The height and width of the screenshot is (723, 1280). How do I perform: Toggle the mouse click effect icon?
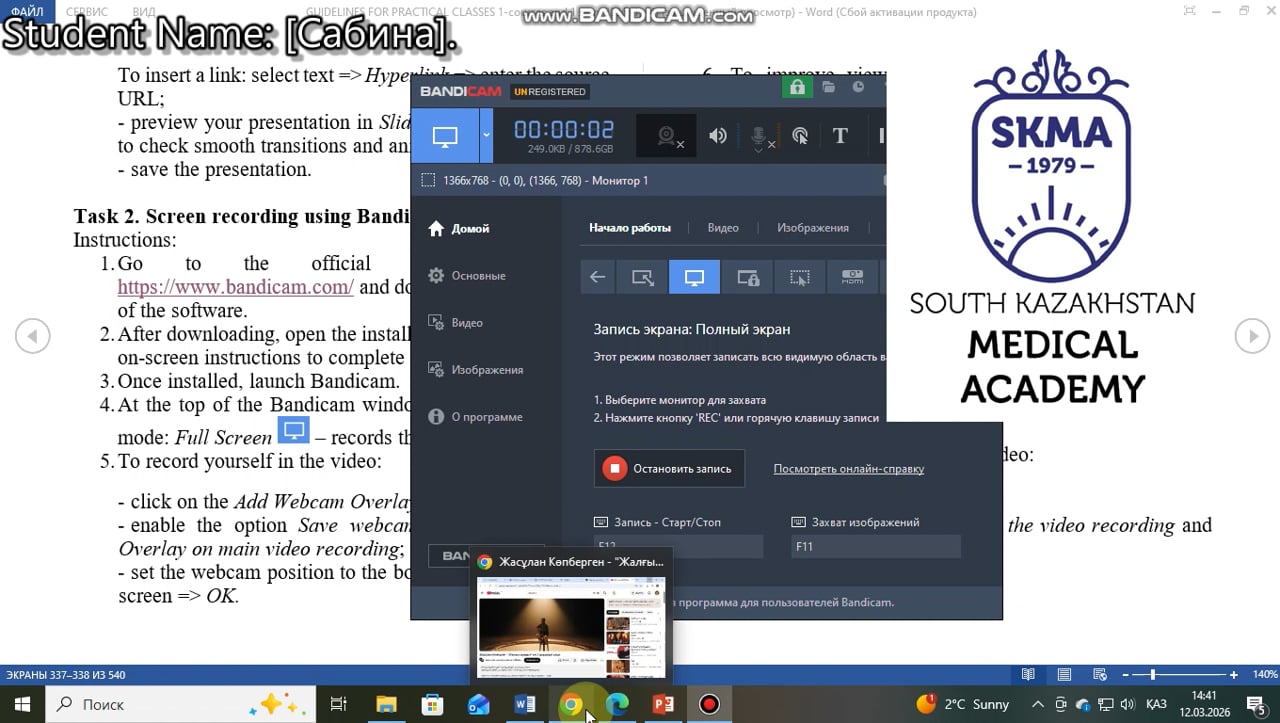pyautogui.click(x=800, y=136)
